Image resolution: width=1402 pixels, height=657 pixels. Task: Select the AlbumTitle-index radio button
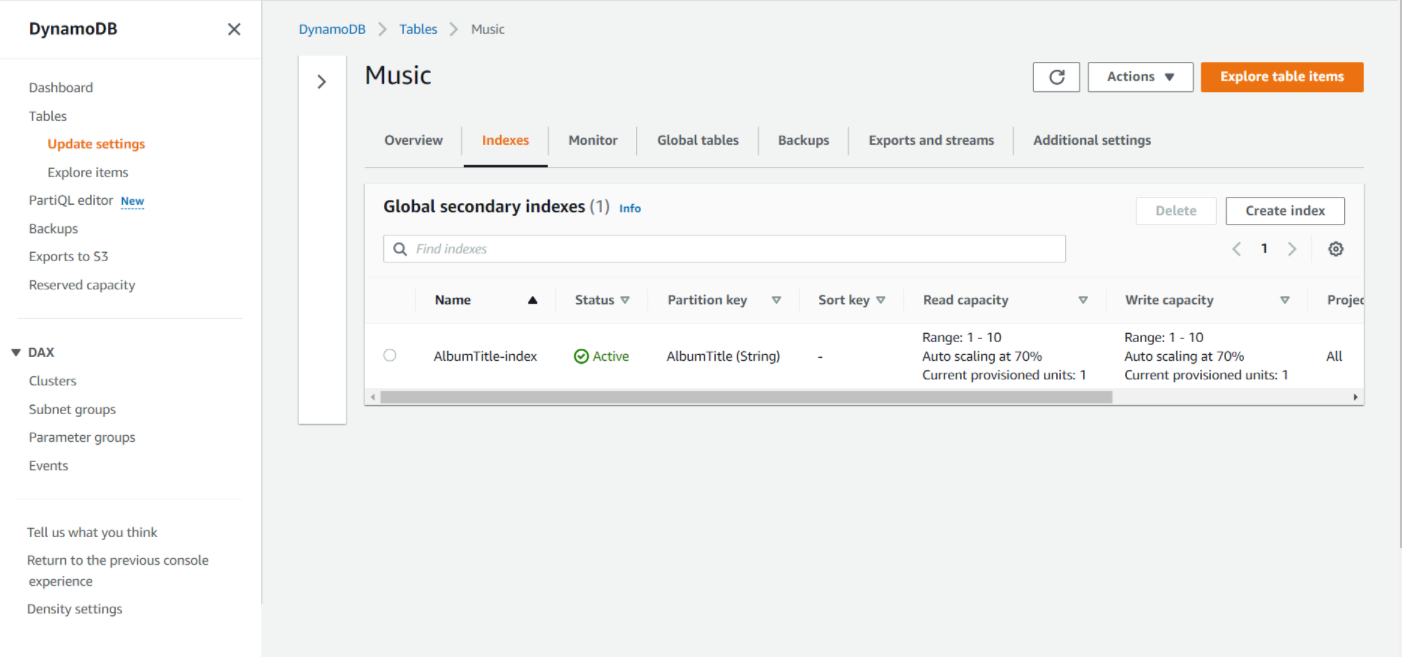pyautogui.click(x=390, y=355)
